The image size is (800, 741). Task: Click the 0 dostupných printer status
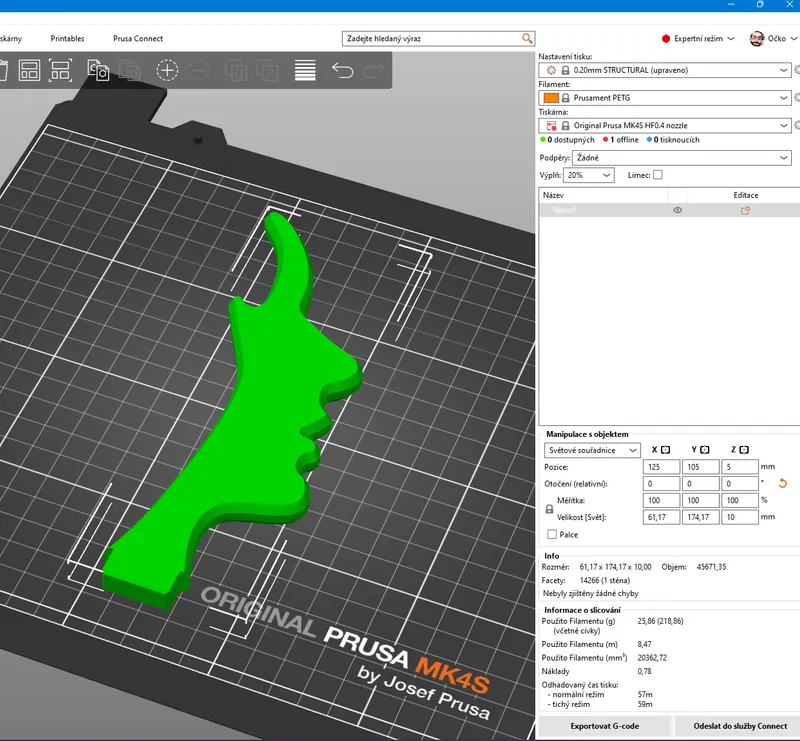[x=567, y=140]
